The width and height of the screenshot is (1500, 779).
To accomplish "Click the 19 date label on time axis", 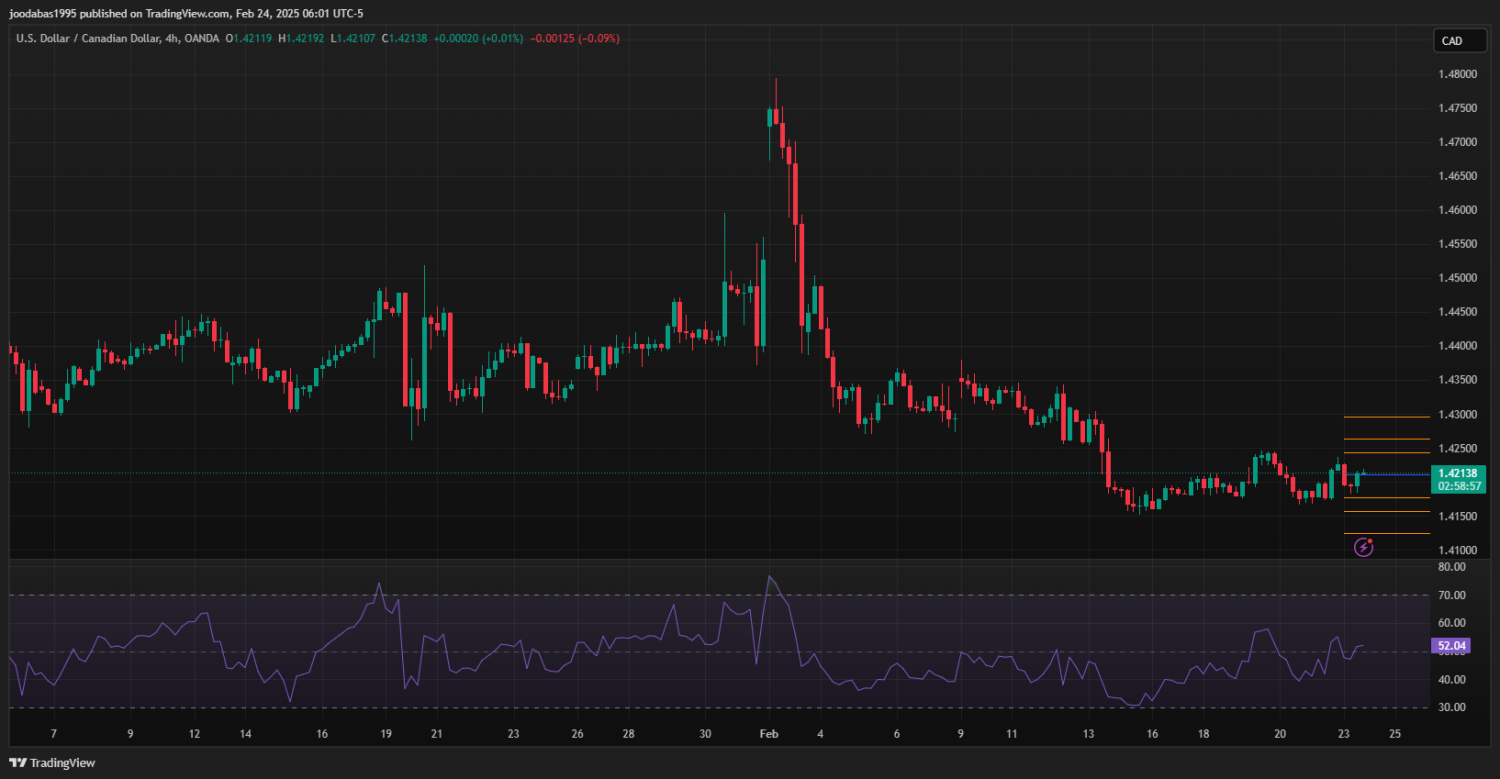I will tap(385, 733).
